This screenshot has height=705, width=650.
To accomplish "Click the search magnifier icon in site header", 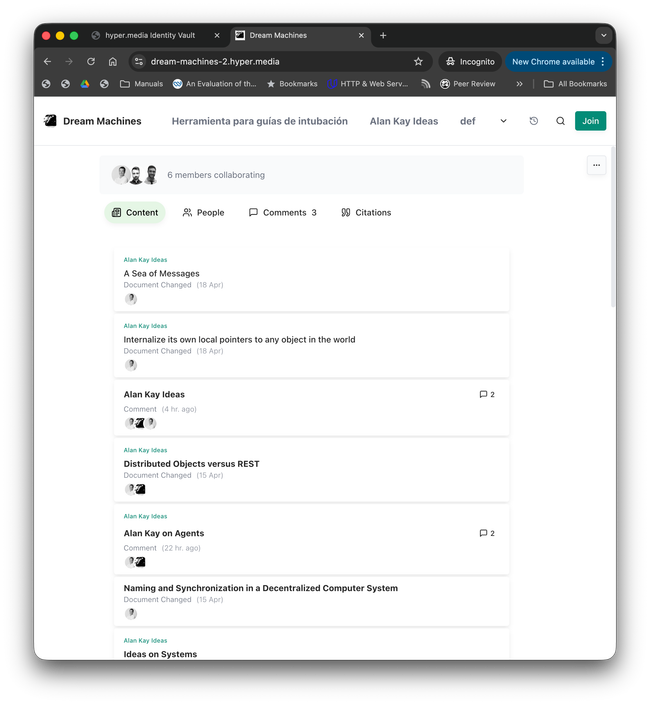I will pyautogui.click(x=560, y=121).
